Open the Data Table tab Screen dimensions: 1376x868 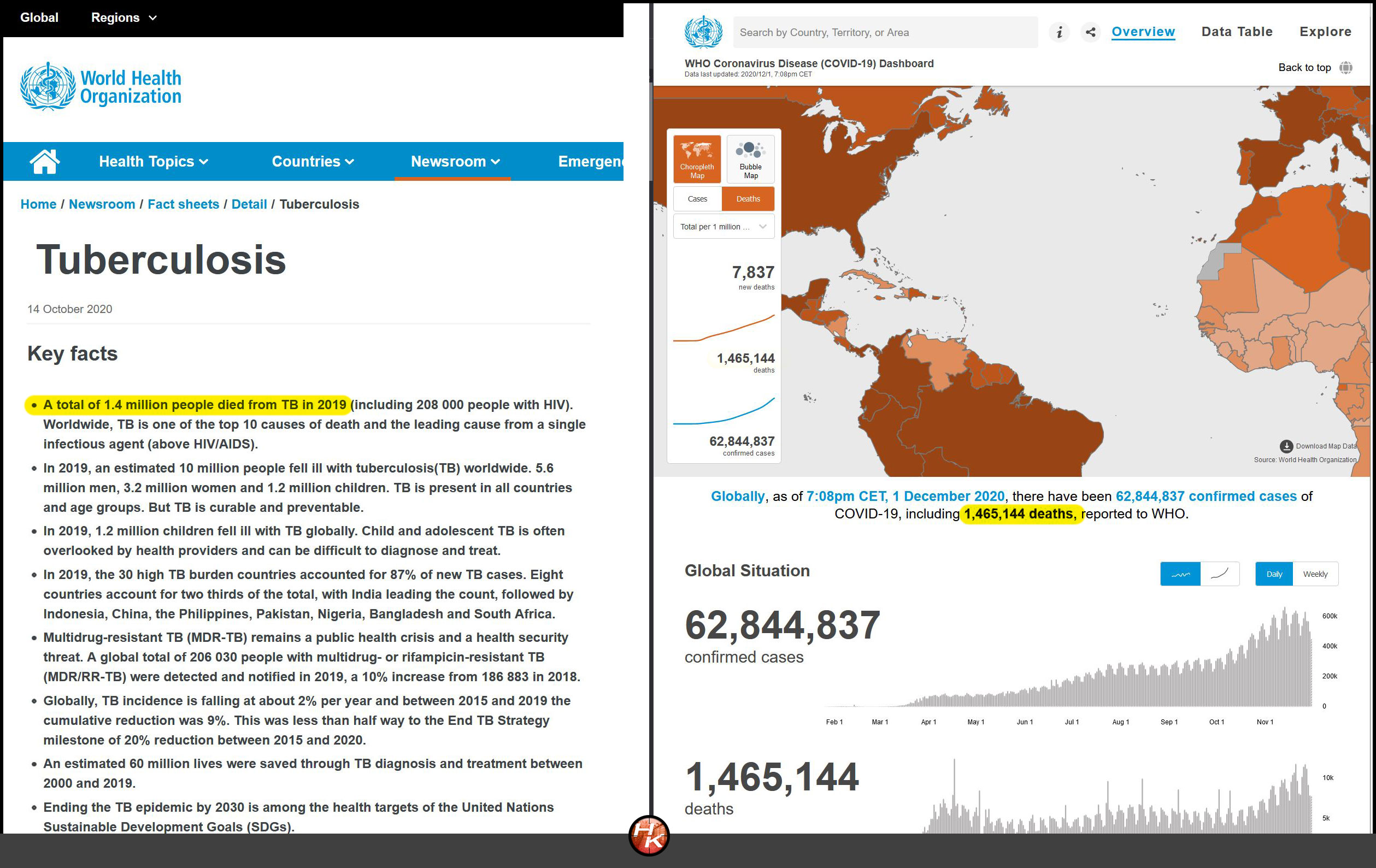[x=1237, y=32]
